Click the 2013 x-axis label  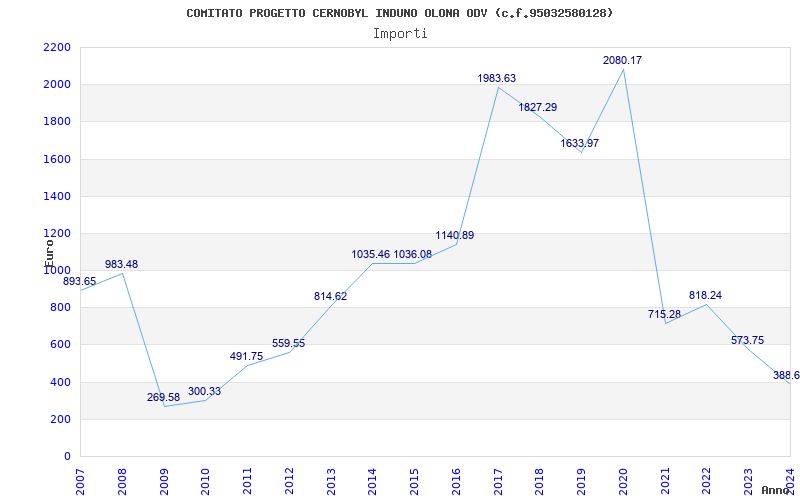point(331,481)
